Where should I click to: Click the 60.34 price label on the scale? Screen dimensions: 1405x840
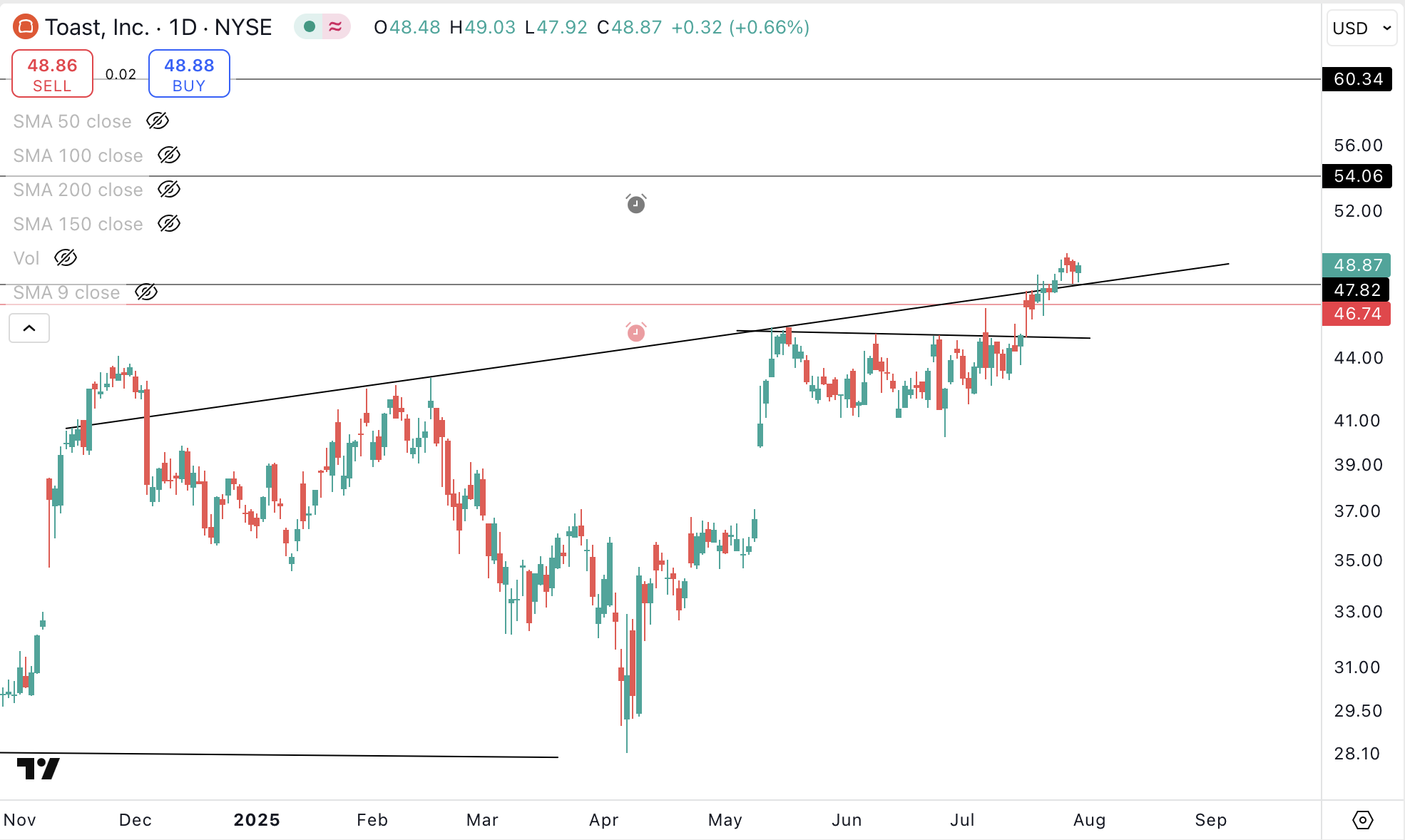(1357, 79)
